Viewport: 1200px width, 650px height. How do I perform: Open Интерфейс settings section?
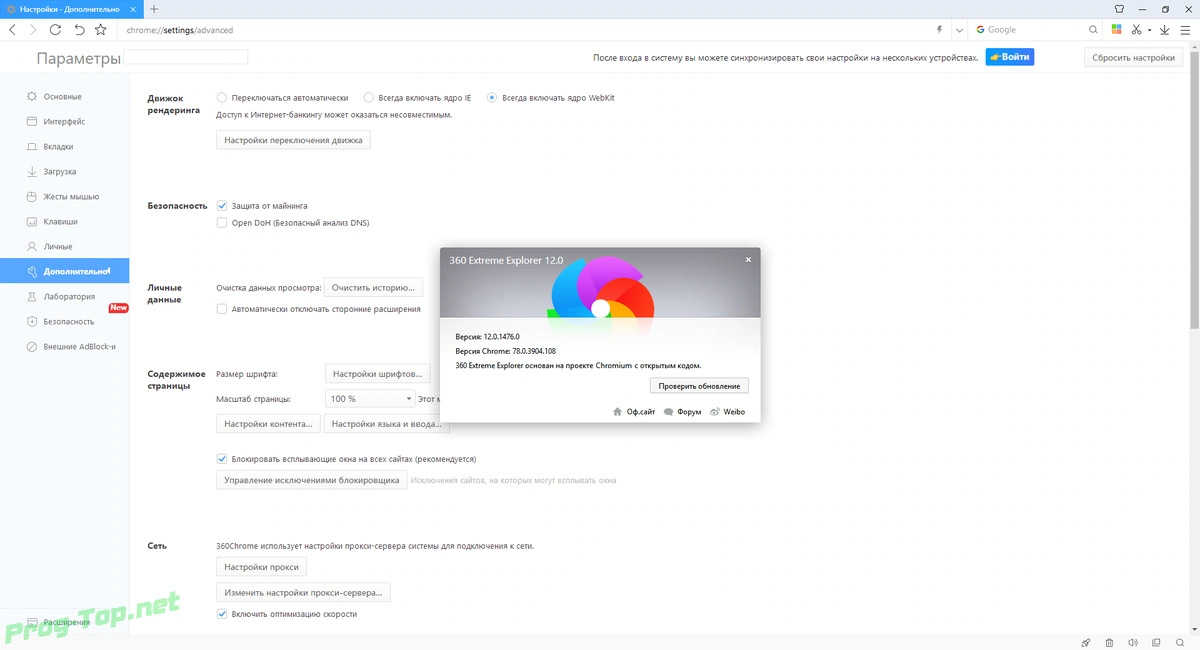64,122
